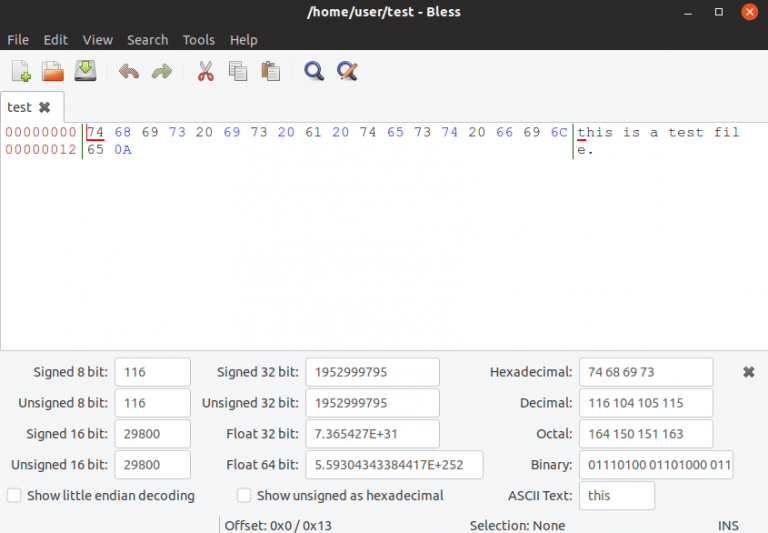Click the Undo arrow icon
This screenshot has width=768, height=533.
pos(129,71)
